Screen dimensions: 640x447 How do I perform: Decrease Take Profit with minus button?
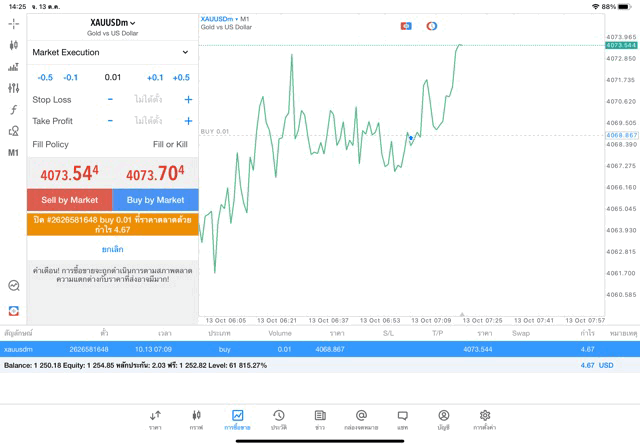[x=110, y=121]
